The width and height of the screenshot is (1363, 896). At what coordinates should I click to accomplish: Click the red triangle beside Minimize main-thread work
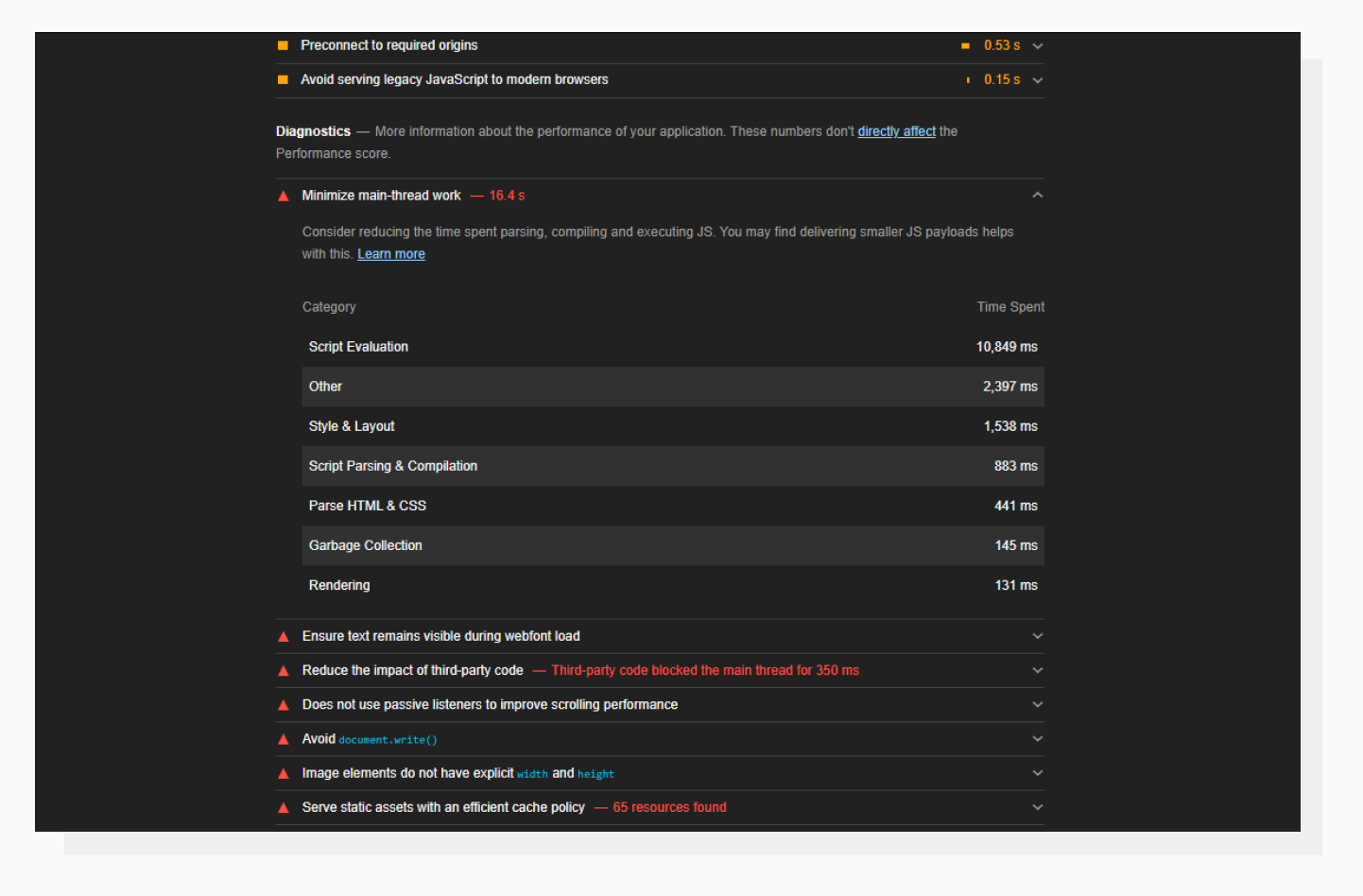tap(283, 195)
